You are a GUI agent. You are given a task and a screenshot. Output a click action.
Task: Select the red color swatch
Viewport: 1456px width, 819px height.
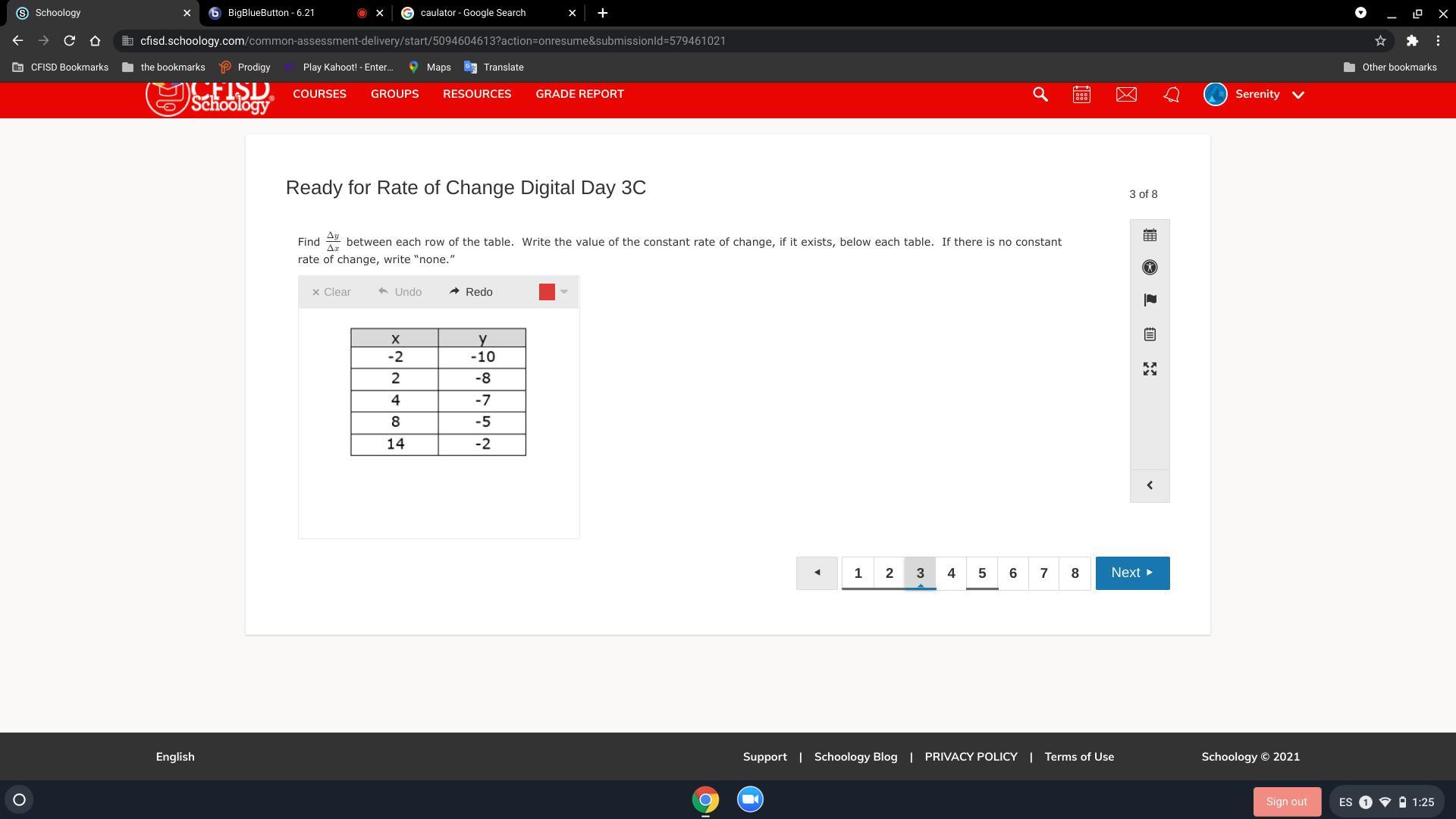coord(547,291)
